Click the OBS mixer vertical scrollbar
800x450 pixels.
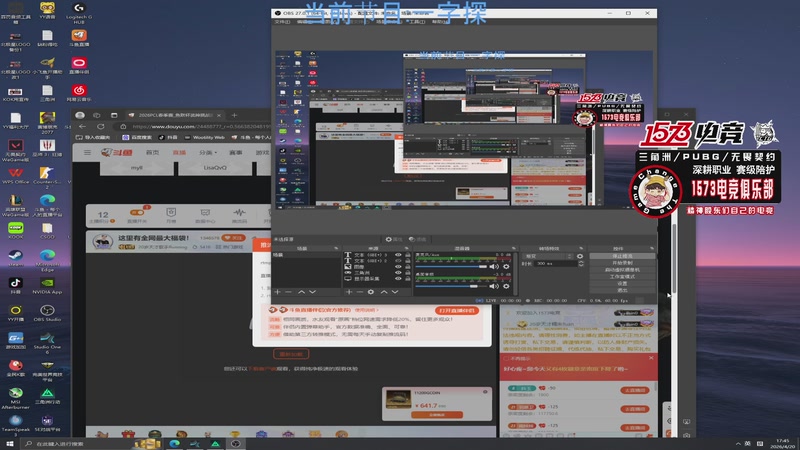click(x=516, y=273)
